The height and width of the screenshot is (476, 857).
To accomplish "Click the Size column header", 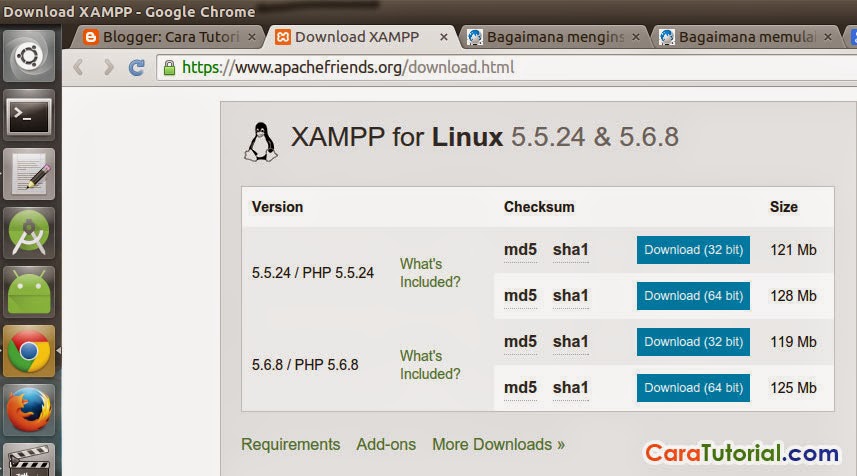I will point(784,207).
